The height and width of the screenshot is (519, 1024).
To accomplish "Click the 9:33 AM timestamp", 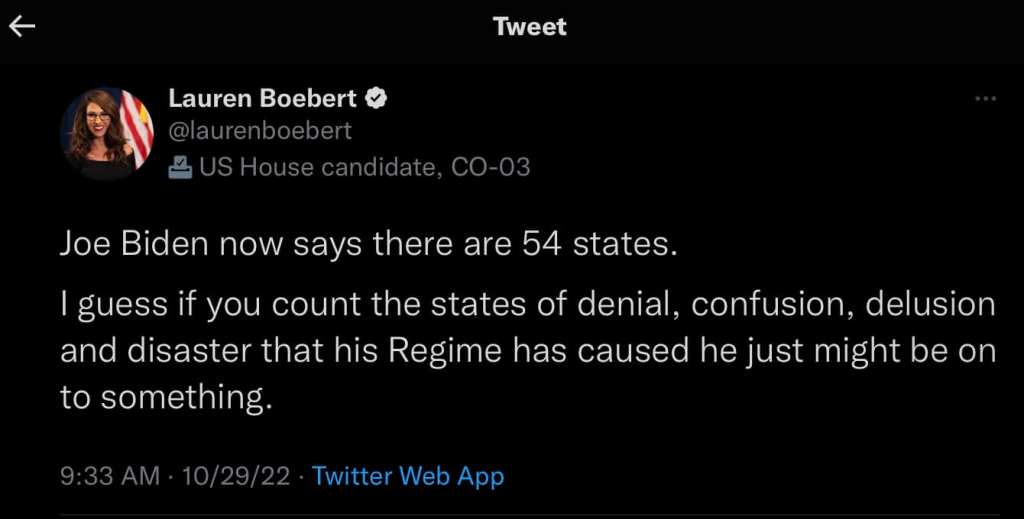I will [x=109, y=476].
